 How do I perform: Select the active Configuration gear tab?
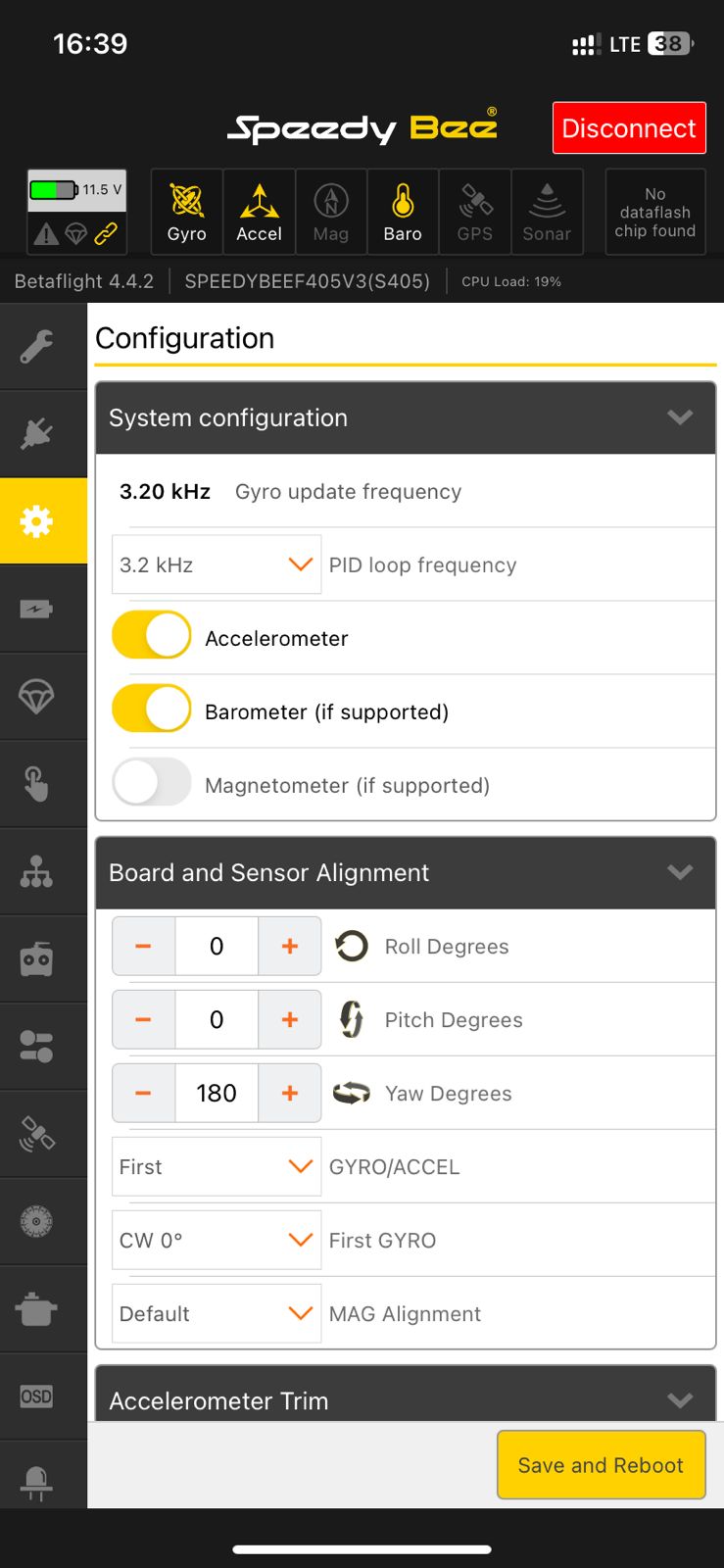tap(36, 520)
